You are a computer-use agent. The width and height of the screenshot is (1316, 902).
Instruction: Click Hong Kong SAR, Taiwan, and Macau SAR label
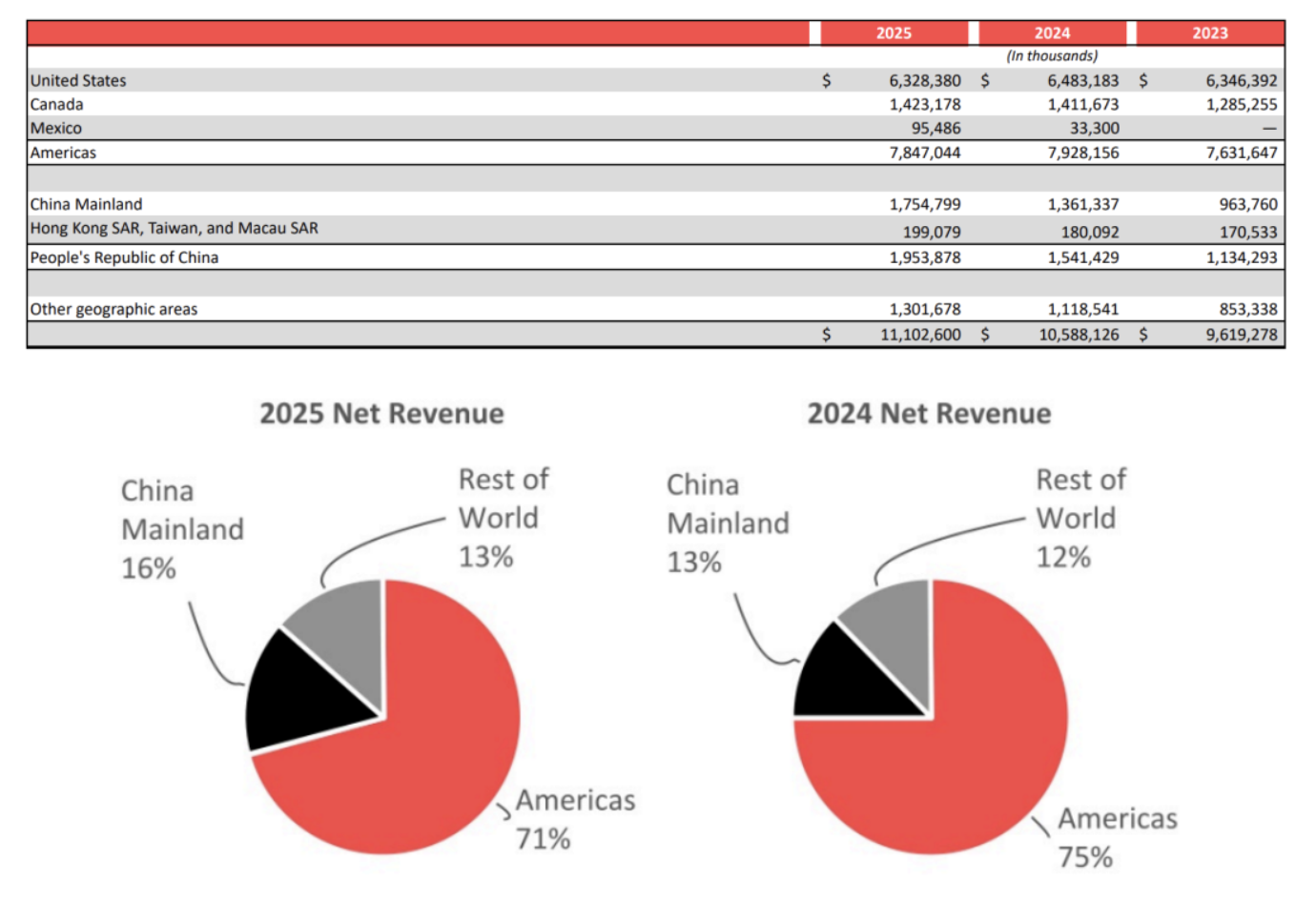(175, 229)
